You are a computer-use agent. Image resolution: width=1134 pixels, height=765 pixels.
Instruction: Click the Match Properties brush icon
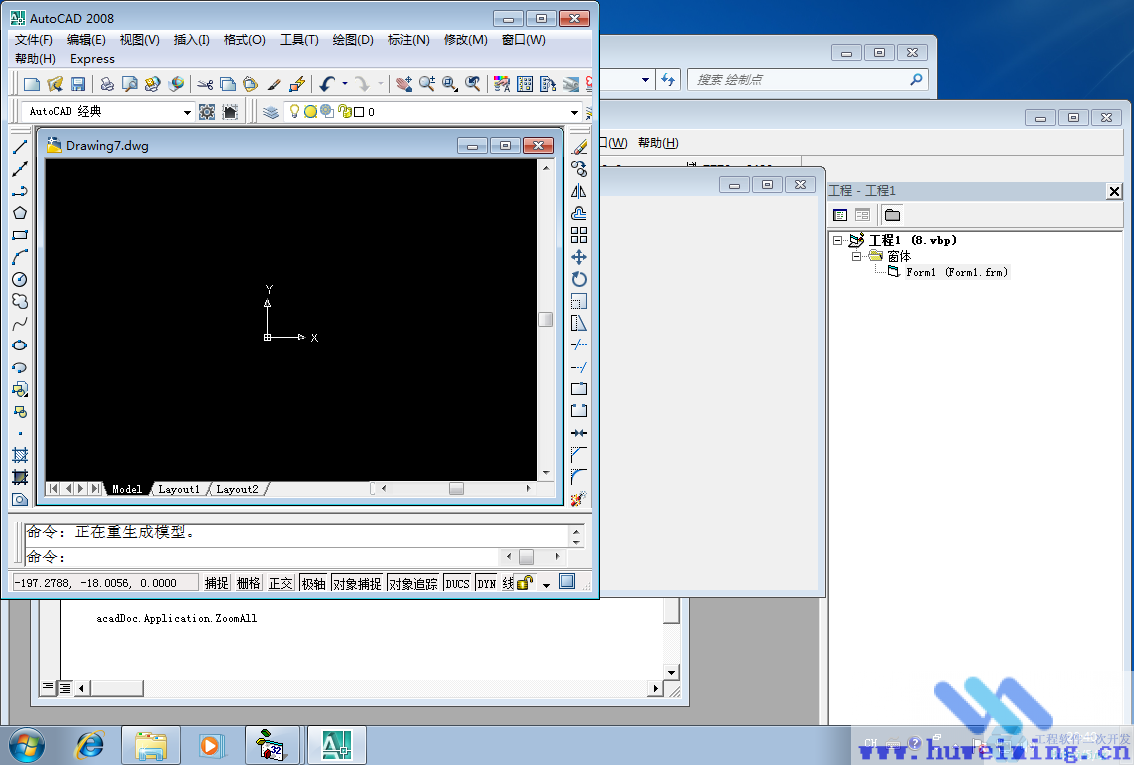pyautogui.click(x=274, y=85)
